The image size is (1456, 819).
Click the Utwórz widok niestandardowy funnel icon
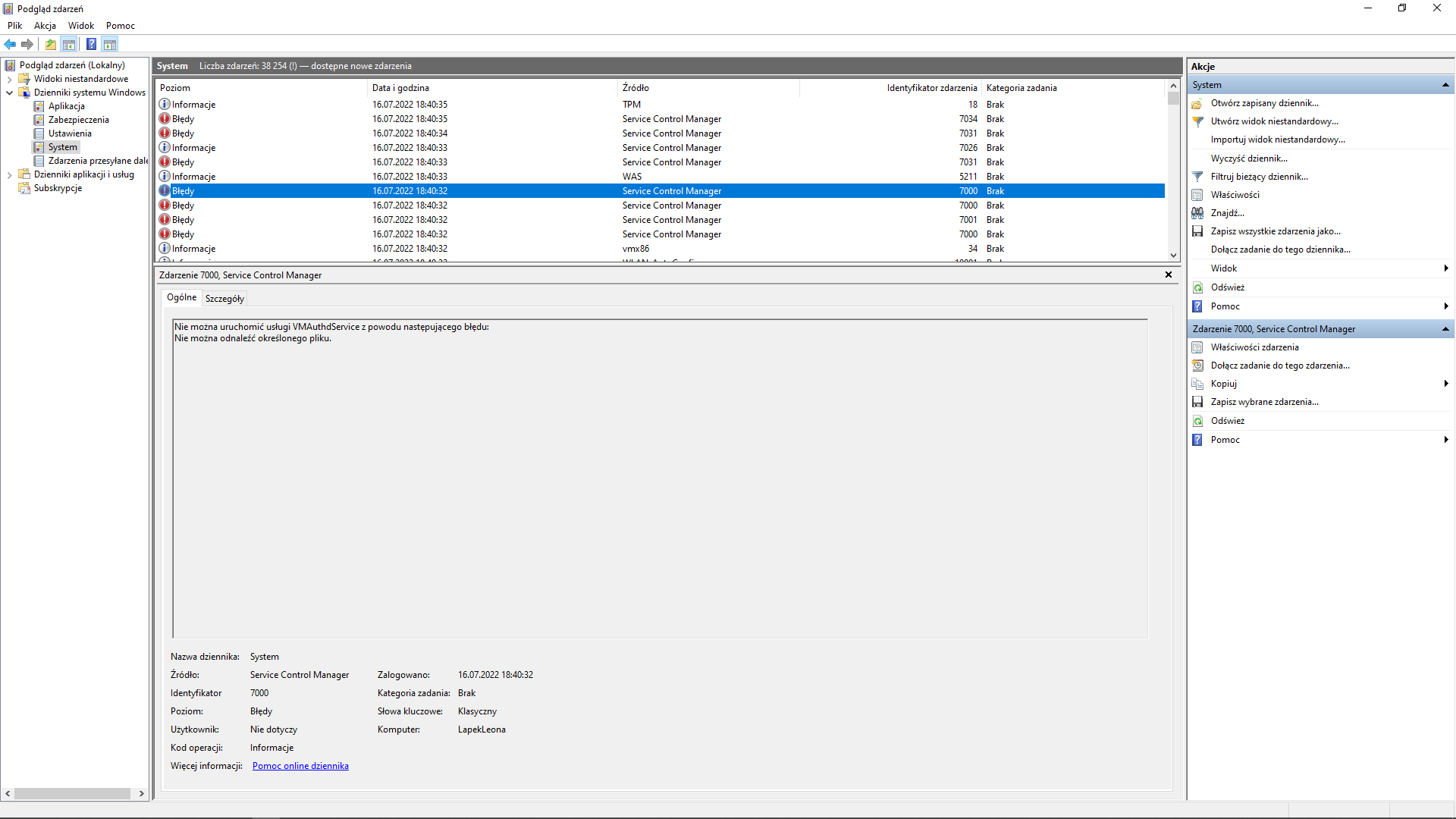pyautogui.click(x=1197, y=121)
